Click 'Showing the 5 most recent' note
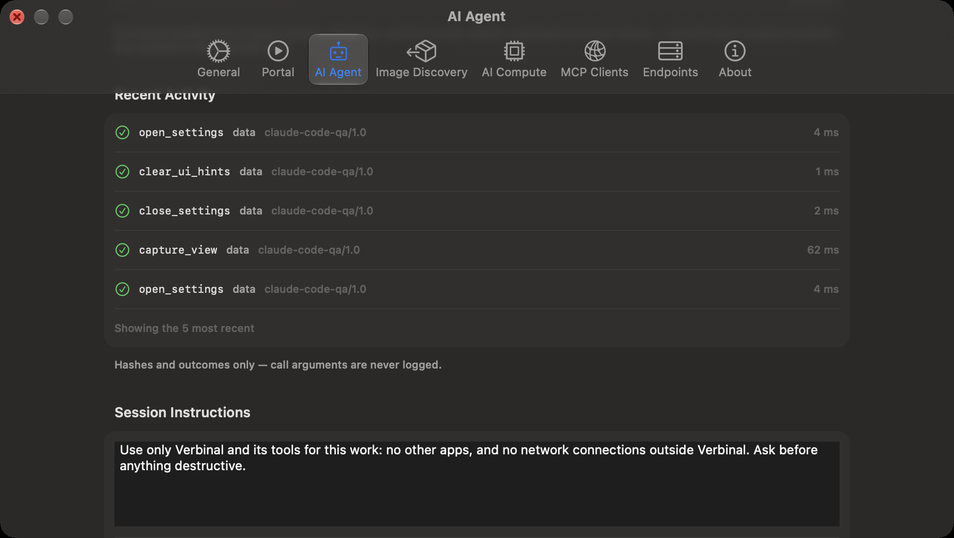Viewport: 954px width, 538px height. (x=184, y=328)
